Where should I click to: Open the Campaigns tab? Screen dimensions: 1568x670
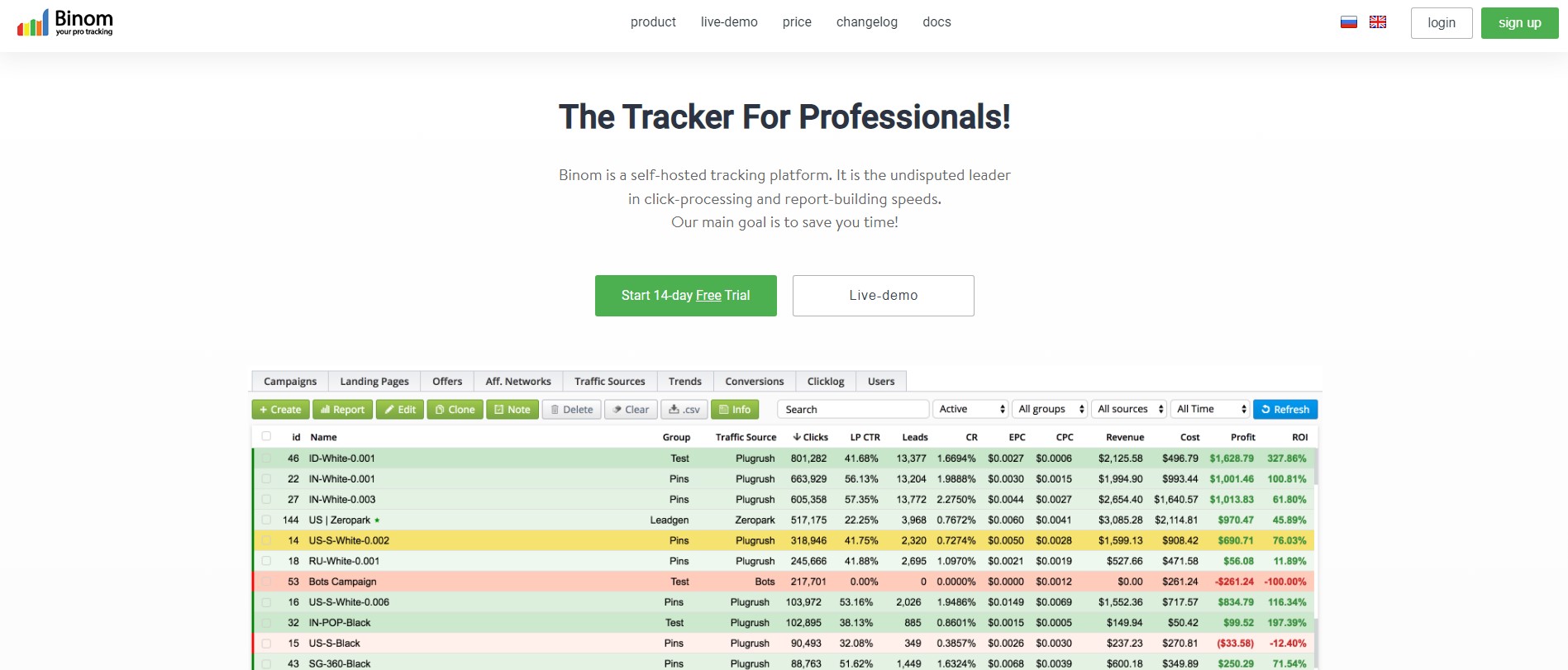[290, 381]
